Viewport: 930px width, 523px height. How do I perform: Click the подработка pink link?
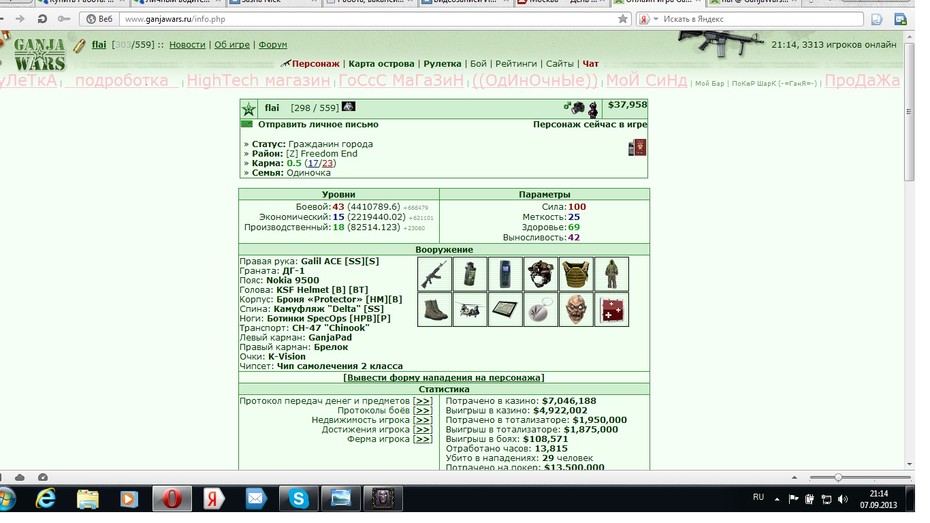click(x=122, y=81)
